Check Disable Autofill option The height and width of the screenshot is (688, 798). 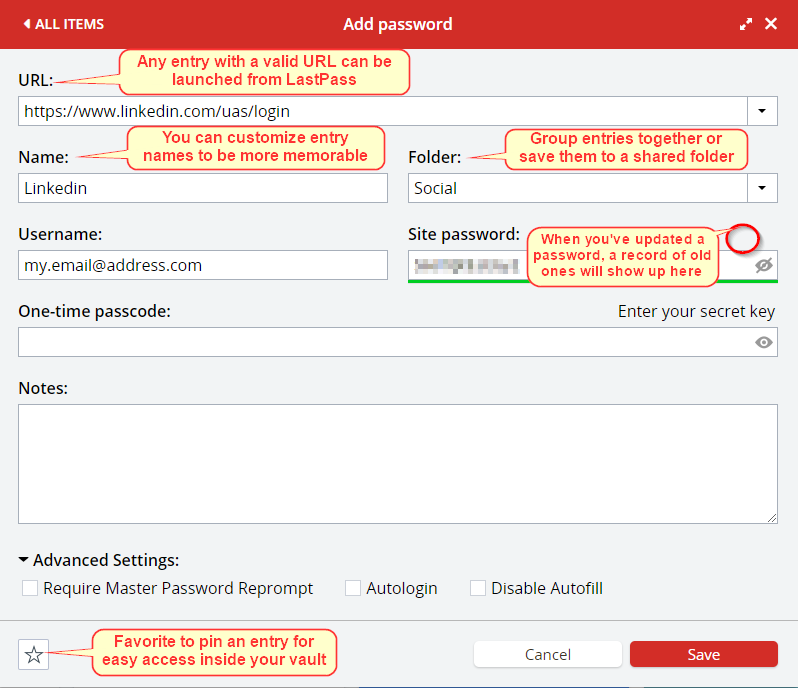click(477, 588)
